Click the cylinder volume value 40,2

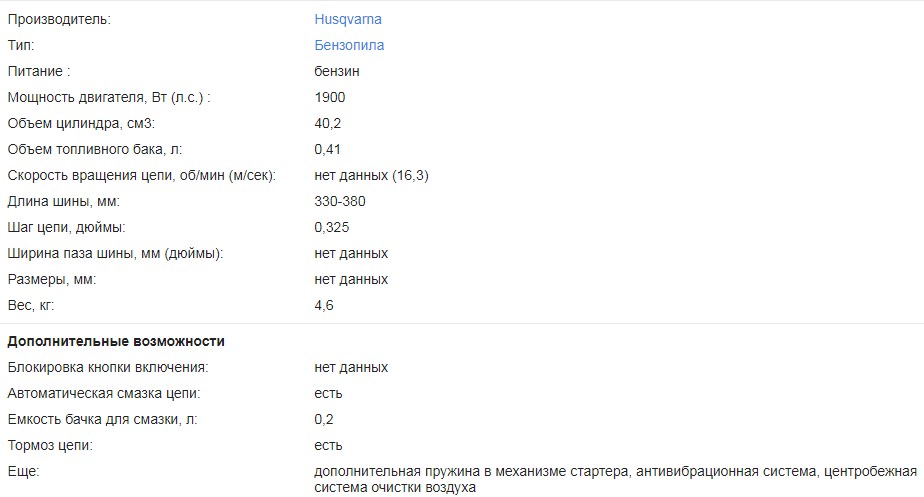click(x=328, y=123)
